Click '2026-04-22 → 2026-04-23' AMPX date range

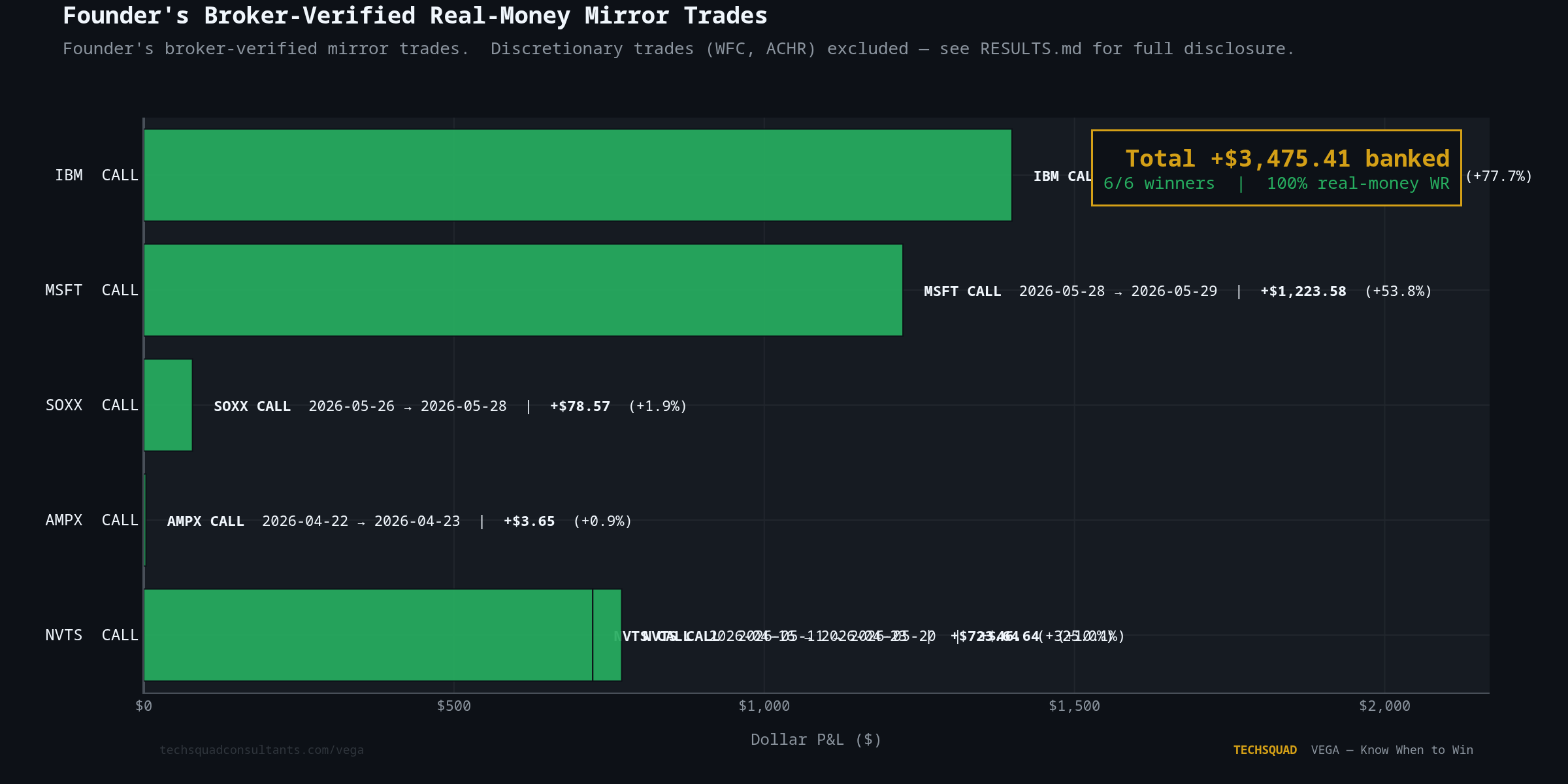pos(361,521)
